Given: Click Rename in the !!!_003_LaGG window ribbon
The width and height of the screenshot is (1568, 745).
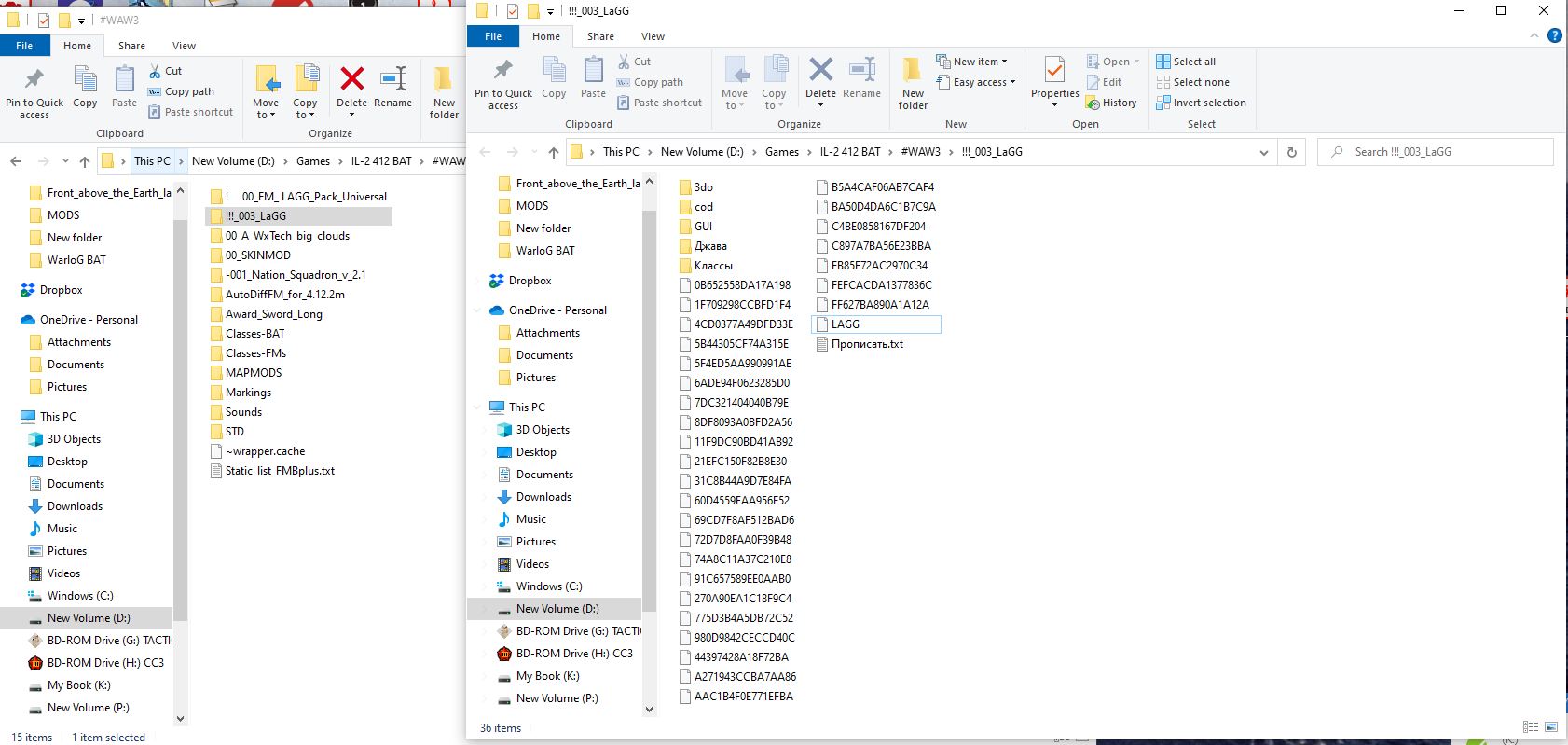Looking at the screenshot, I should click(861, 77).
